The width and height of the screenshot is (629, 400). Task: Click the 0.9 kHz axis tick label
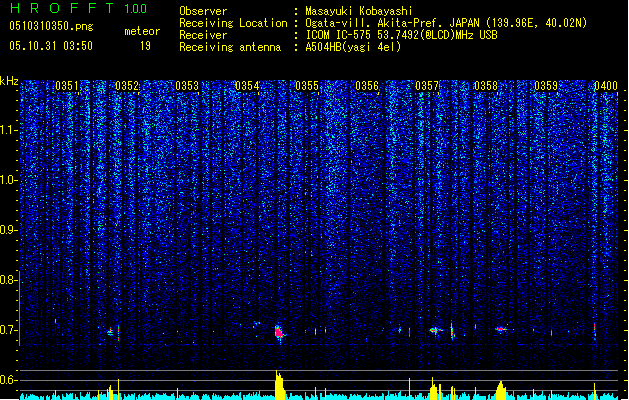(8, 230)
